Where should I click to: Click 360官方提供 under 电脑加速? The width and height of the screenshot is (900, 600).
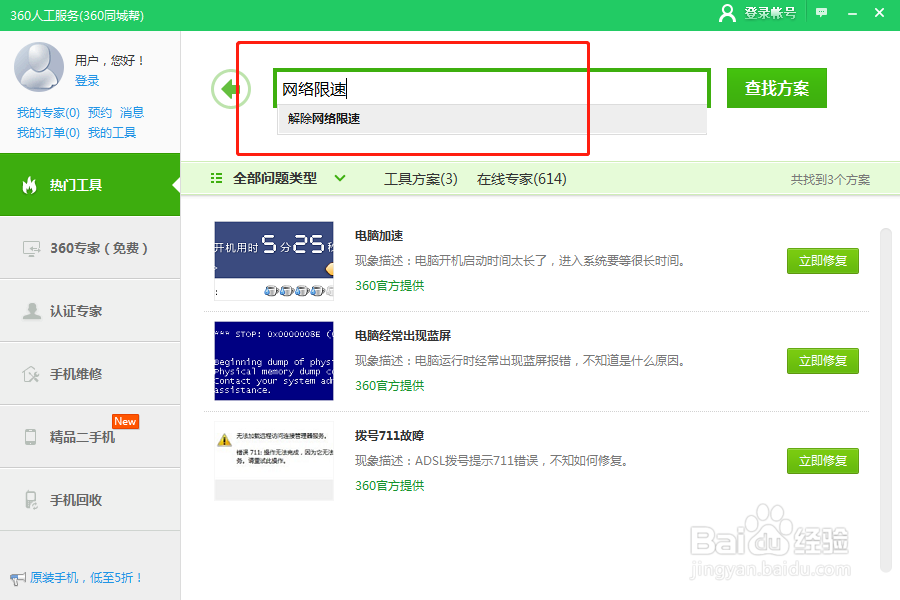(x=390, y=285)
